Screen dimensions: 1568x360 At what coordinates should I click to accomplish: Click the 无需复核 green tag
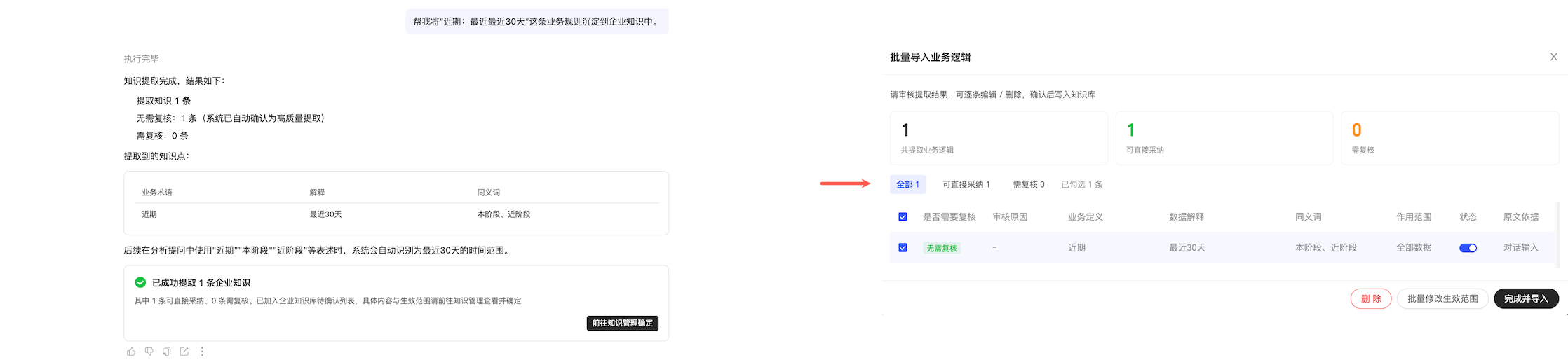(x=941, y=248)
